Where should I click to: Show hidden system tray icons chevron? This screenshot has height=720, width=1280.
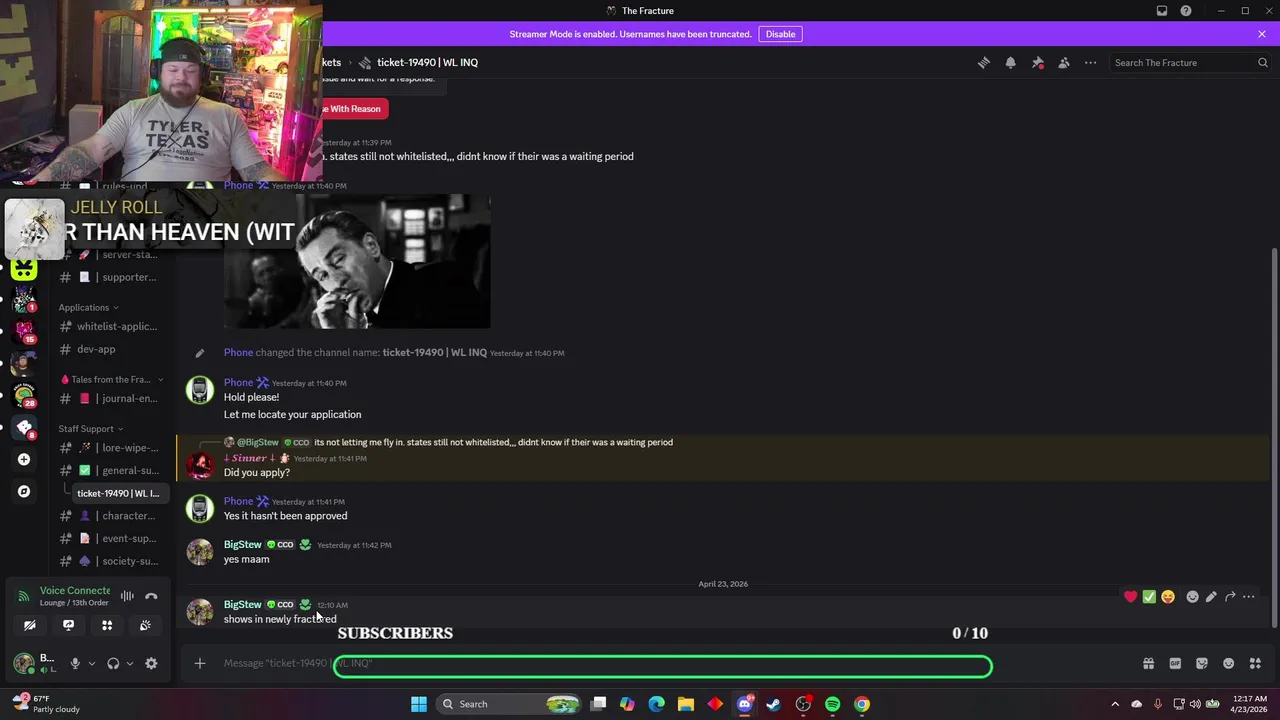pyautogui.click(x=1115, y=704)
